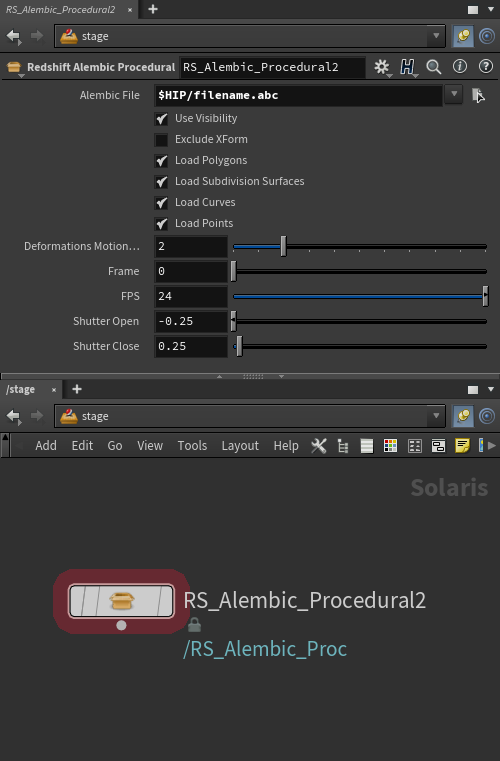This screenshot has height=761, width=500.
Task: Expand the Alembic File dropdown arrow
Action: [454, 95]
